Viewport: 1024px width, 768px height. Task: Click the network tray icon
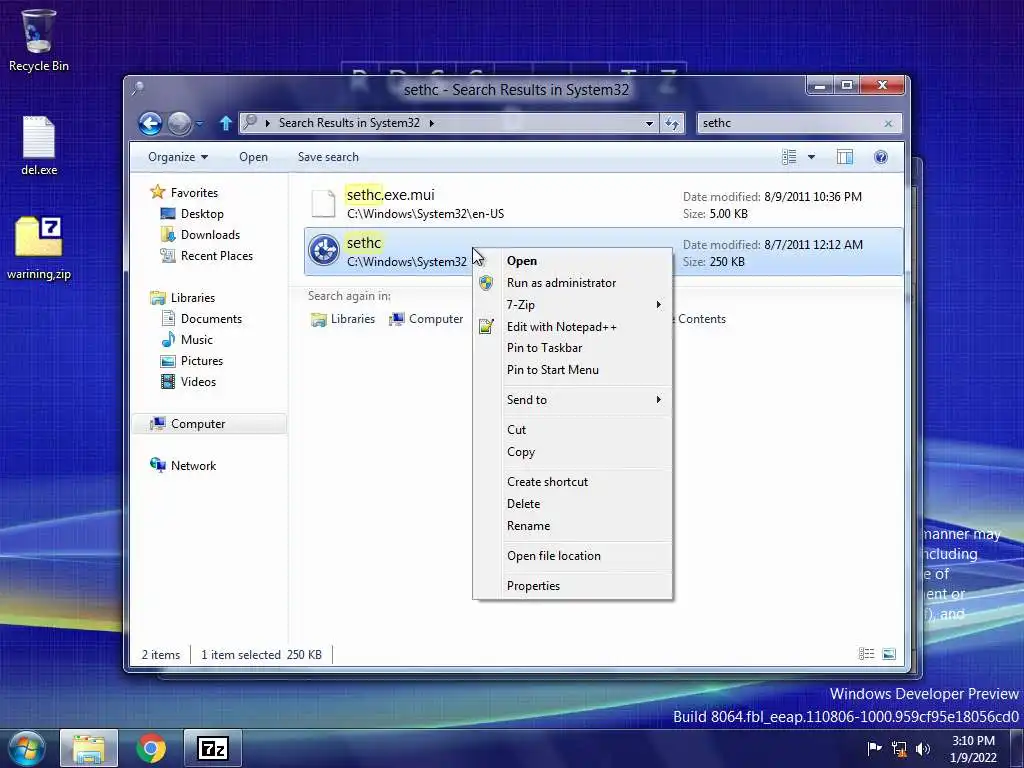tap(899, 749)
